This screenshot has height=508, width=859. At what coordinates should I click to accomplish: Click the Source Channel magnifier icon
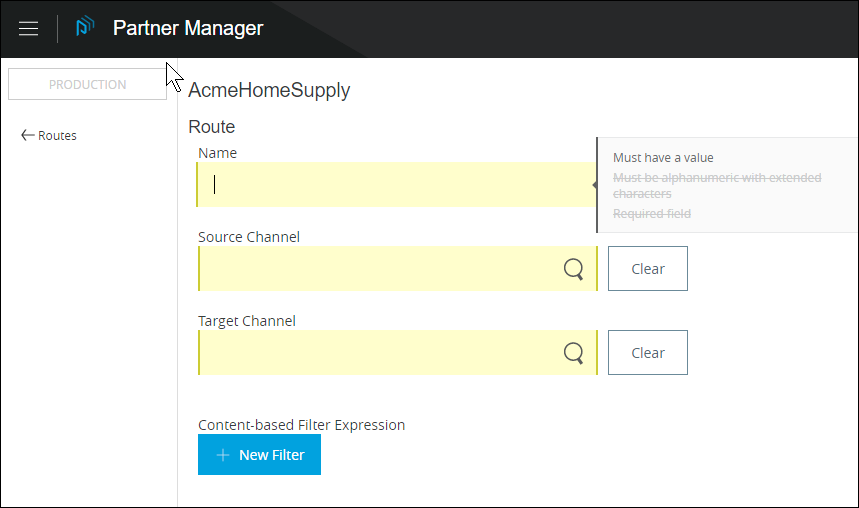pyautogui.click(x=573, y=269)
